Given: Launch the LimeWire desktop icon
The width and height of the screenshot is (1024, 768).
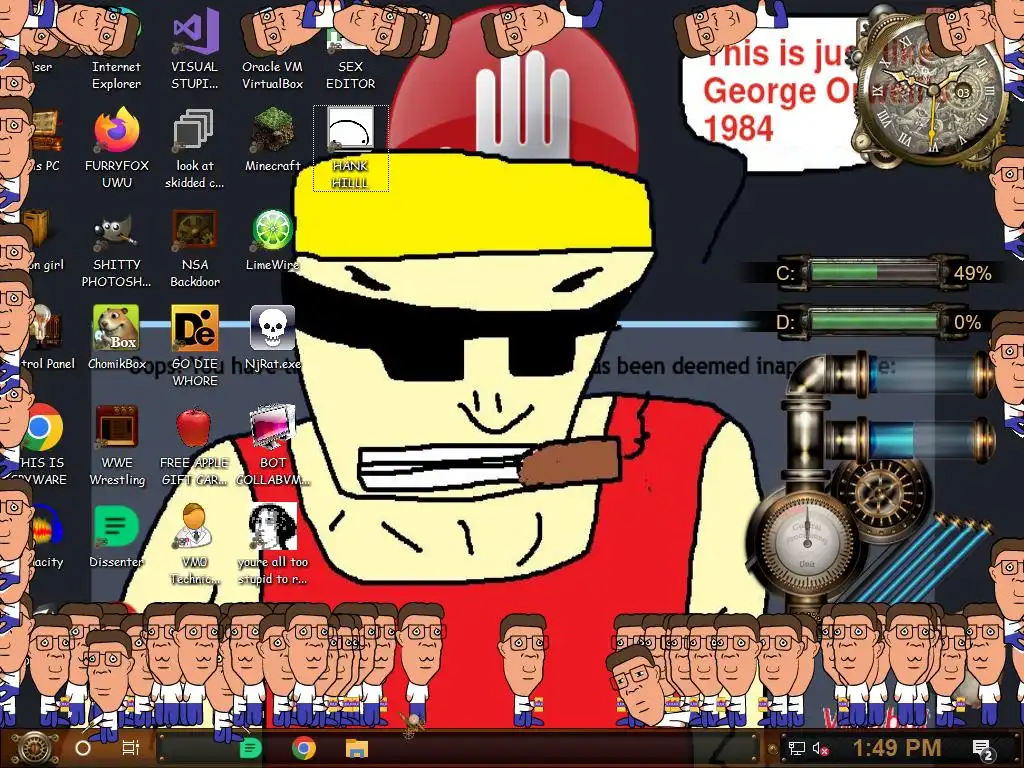Looking at the screenshot, I should 272,240.
